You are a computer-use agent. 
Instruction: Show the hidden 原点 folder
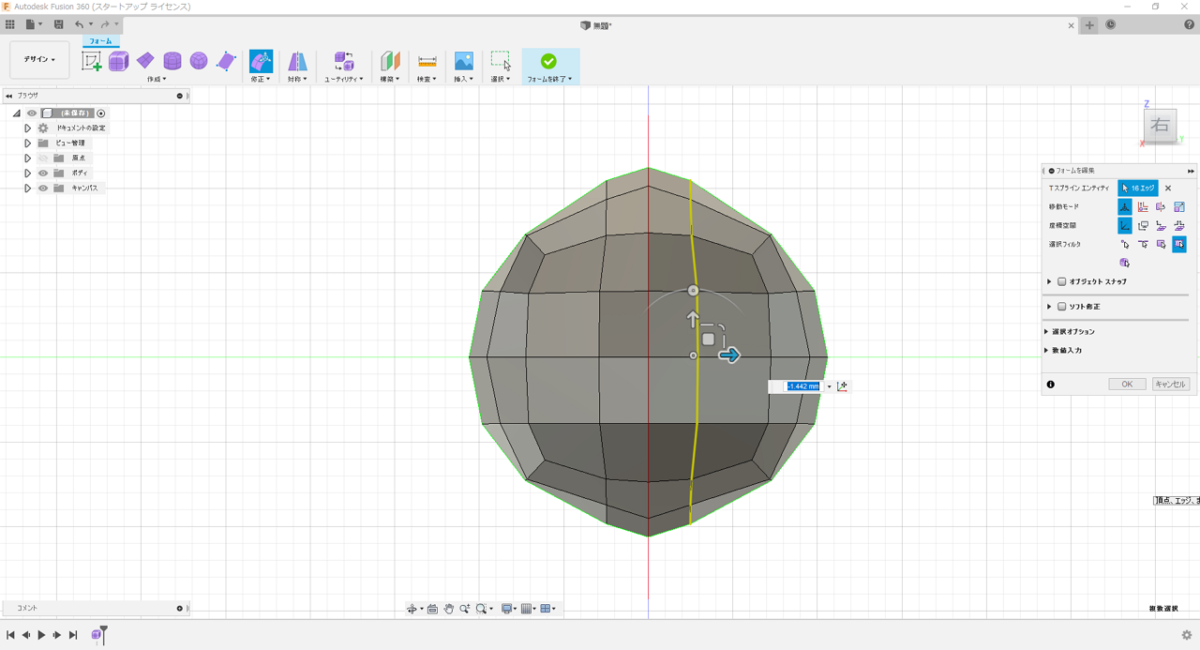(43, 158)
